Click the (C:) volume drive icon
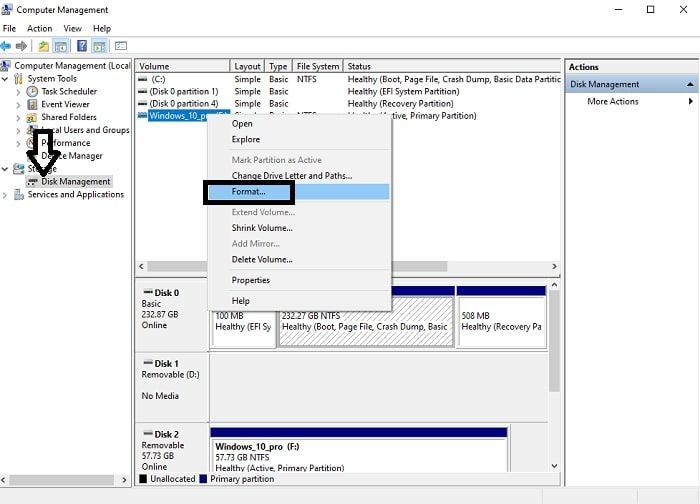 (x=143, y=79)
